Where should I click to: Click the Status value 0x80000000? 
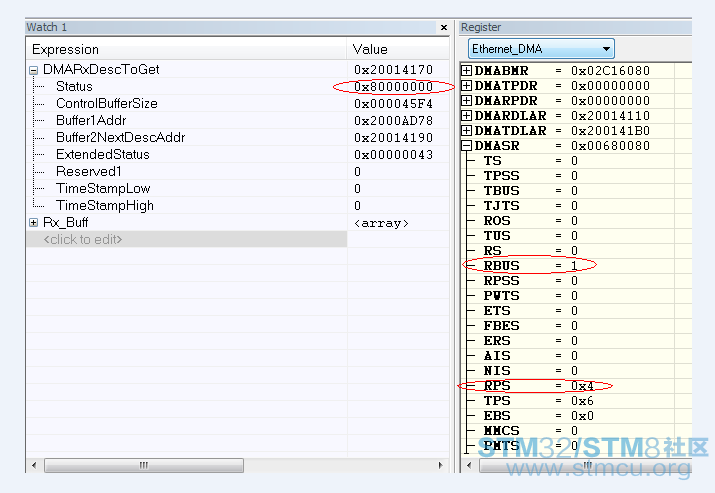[394, 87]
